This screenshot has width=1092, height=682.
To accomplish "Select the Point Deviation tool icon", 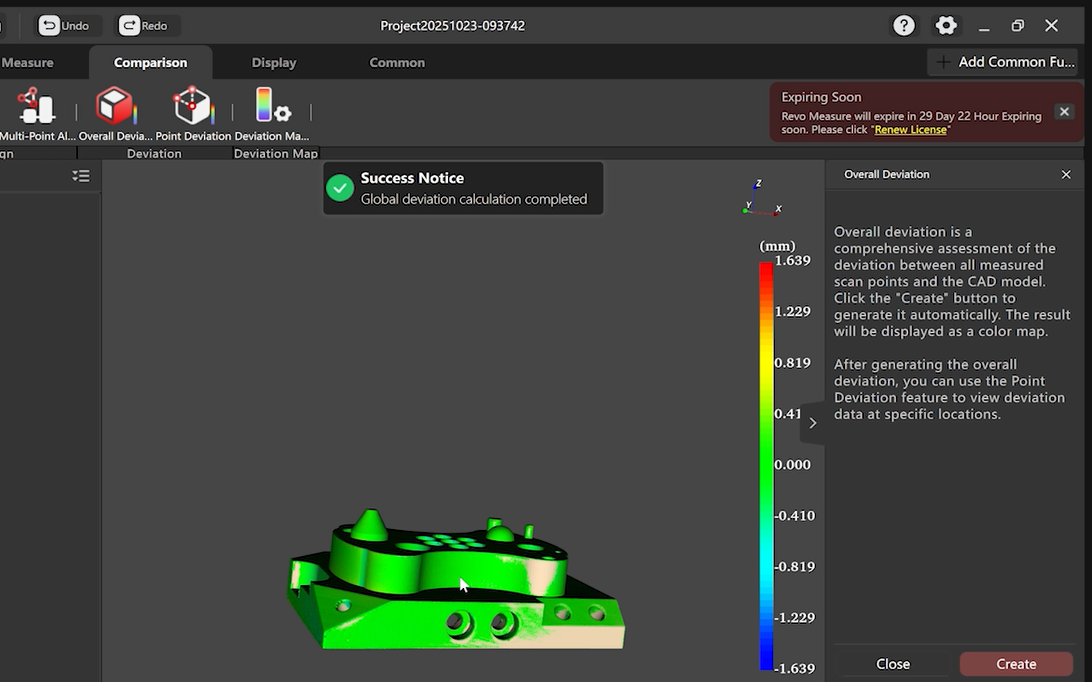I will pos(193,107).
